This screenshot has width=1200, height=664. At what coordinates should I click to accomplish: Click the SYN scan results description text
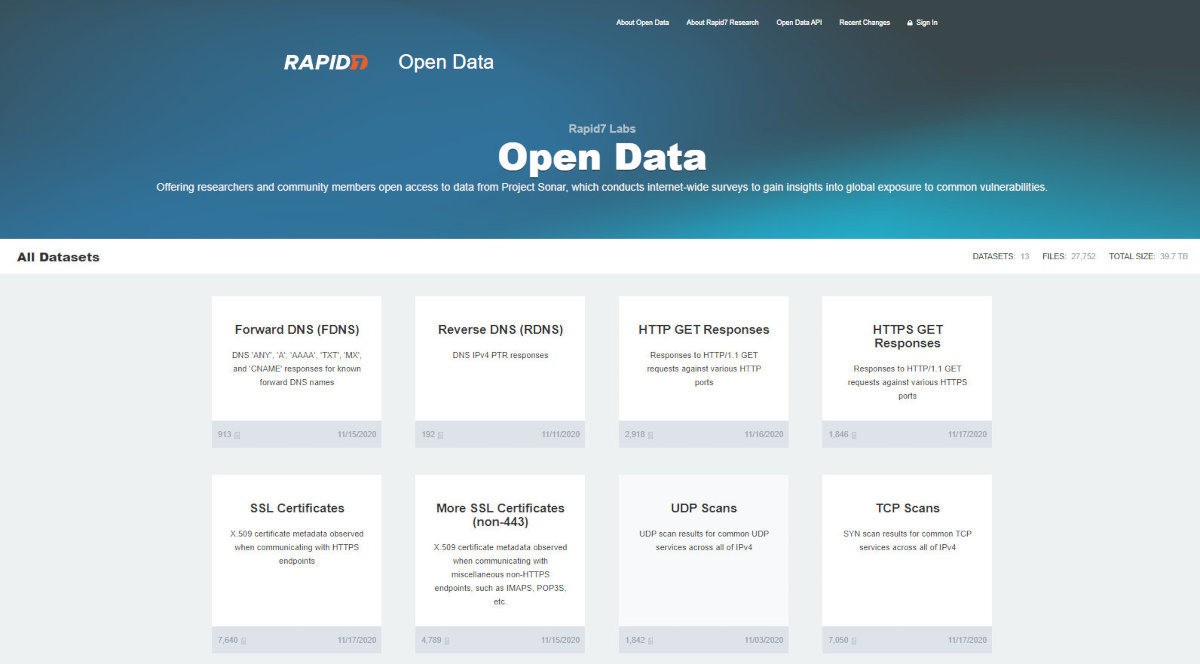[x=908, y=540]
